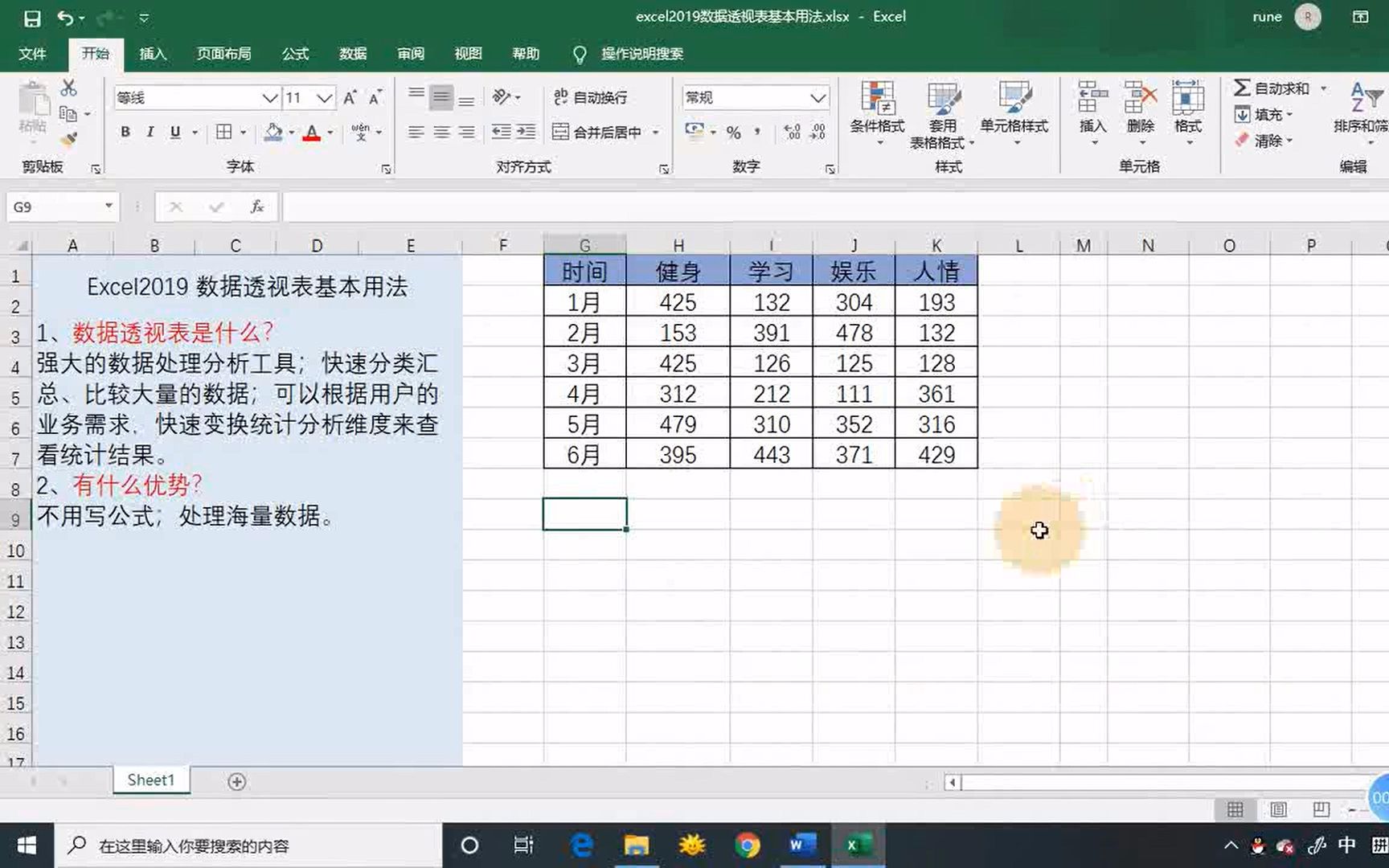Screen dimensions: 1389x868
Task: Click the increase indent icon
Action: click(x=526, y=132)
